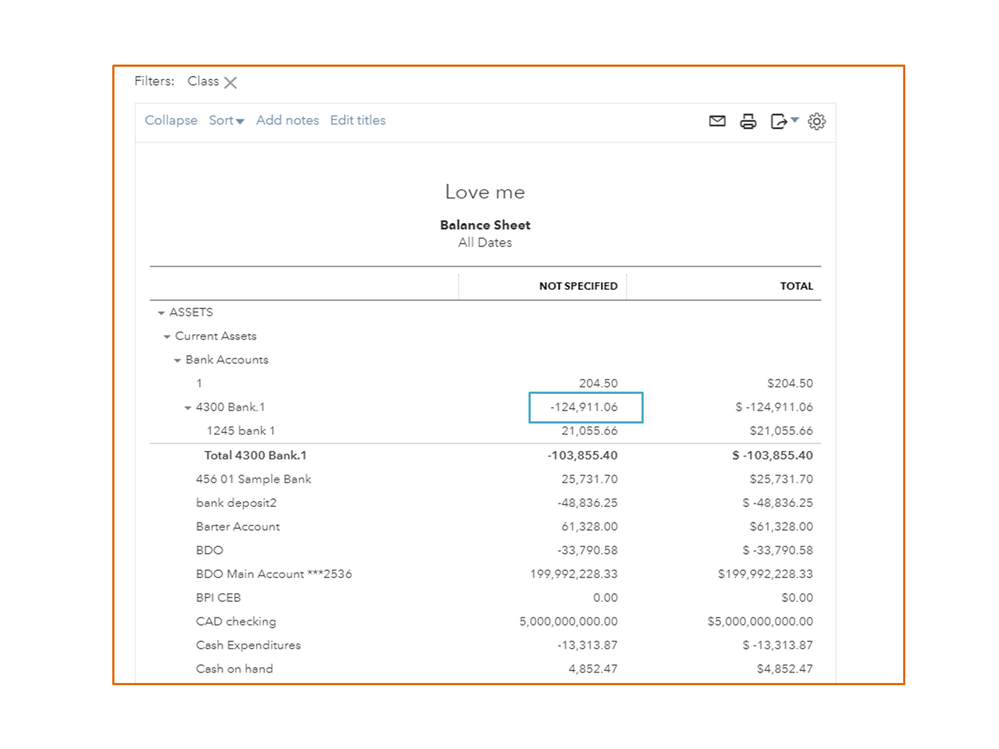Image resolution: width=999 pixels, height=749 pixels.
Task: Open report settings gear icon
Action: point(817,121)
